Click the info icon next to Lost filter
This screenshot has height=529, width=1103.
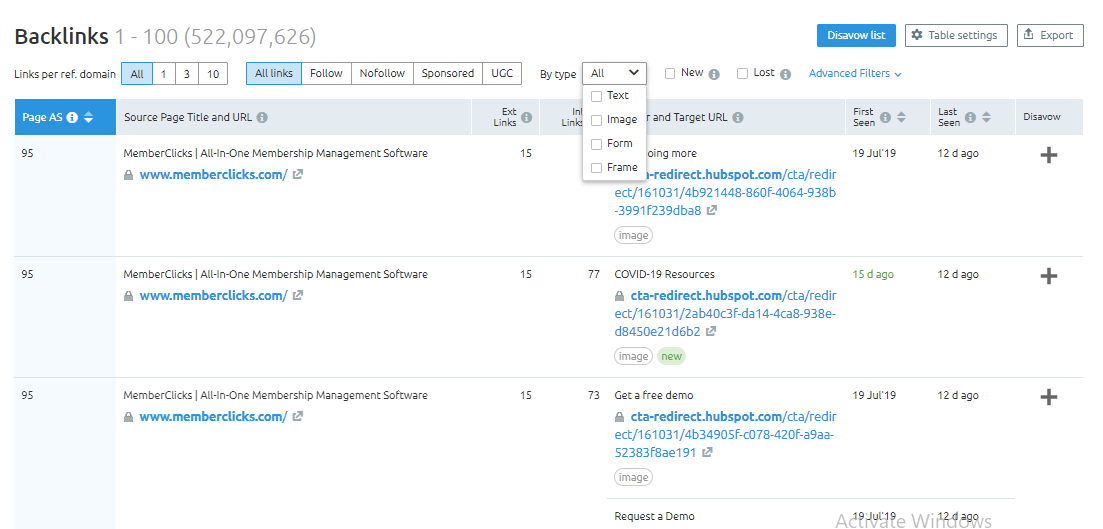785,74
